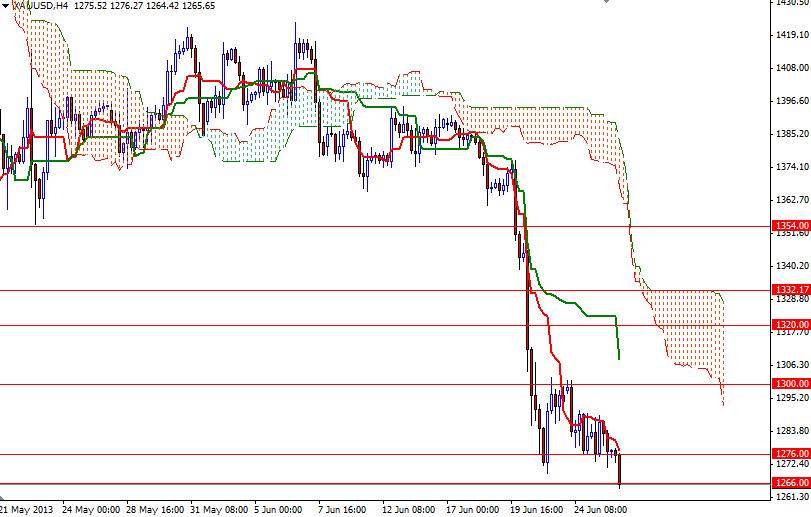Select the 1332.17 red price level label
Screen dimensions: 811x517
(791, 290)
